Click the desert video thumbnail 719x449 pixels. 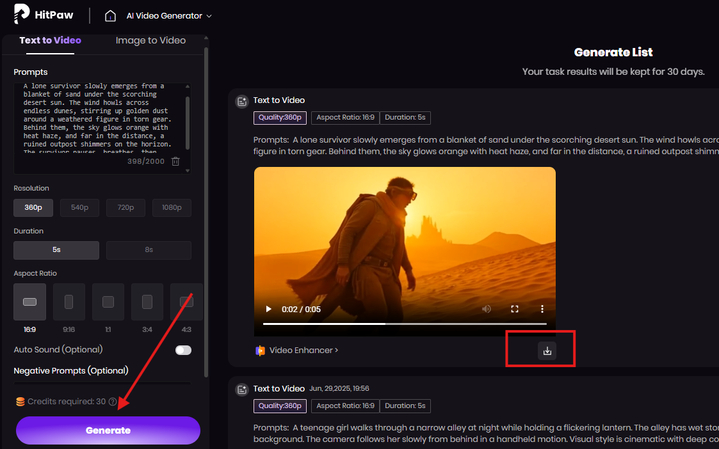pyautogui.click(x=404, y=251)
